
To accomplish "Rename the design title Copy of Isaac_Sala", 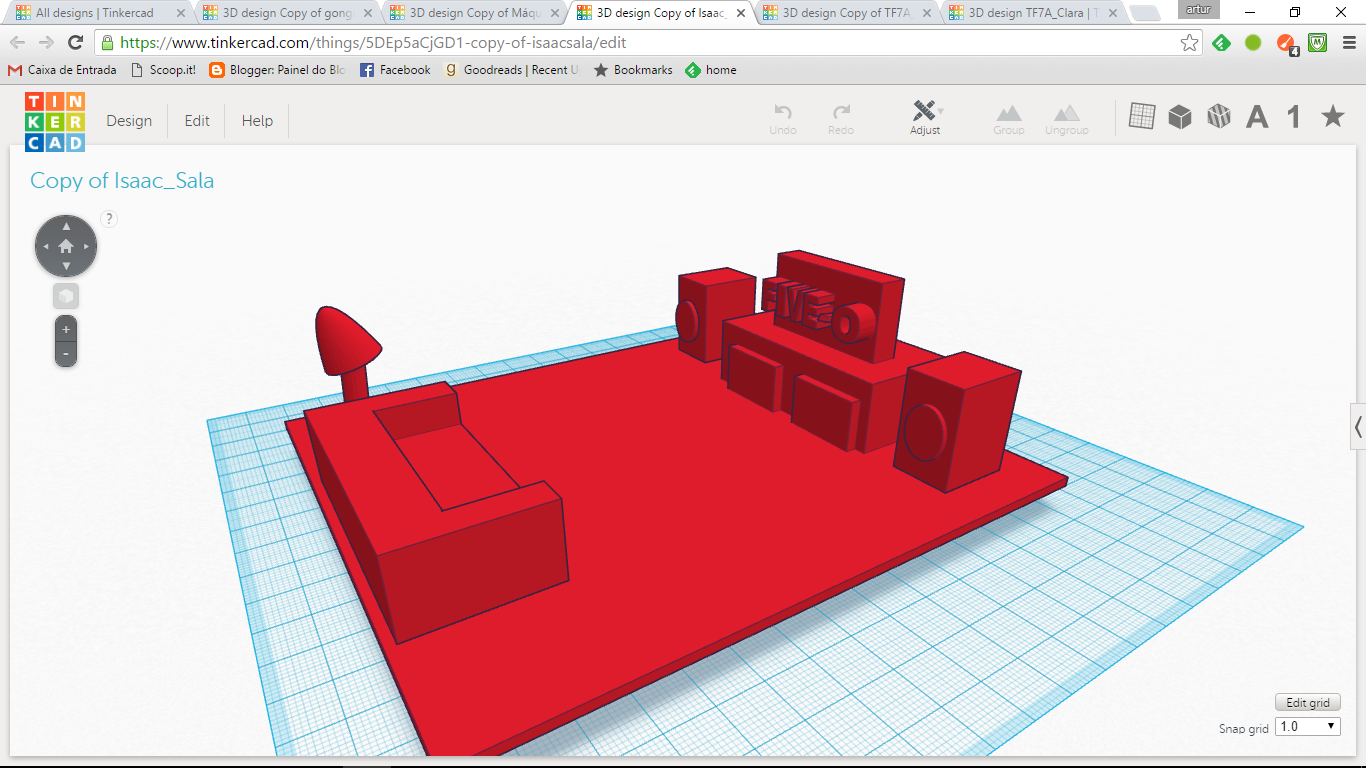I will click(x=122, y=181).
